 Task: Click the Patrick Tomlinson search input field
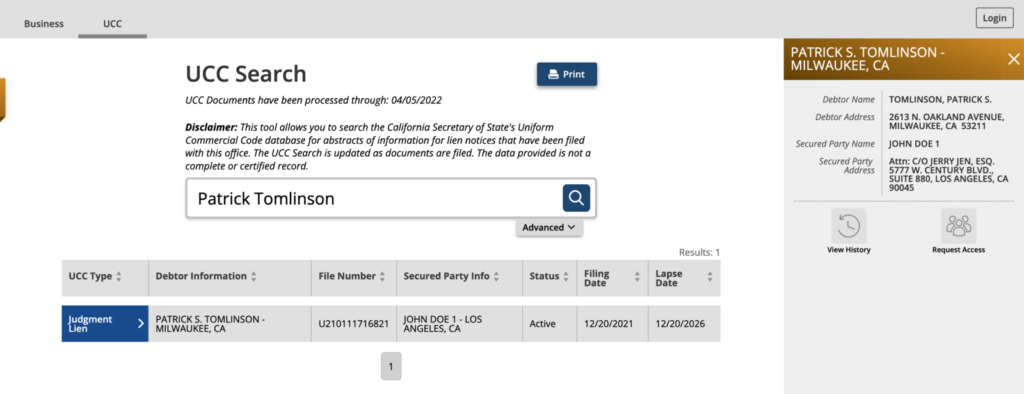coord(375,199)
